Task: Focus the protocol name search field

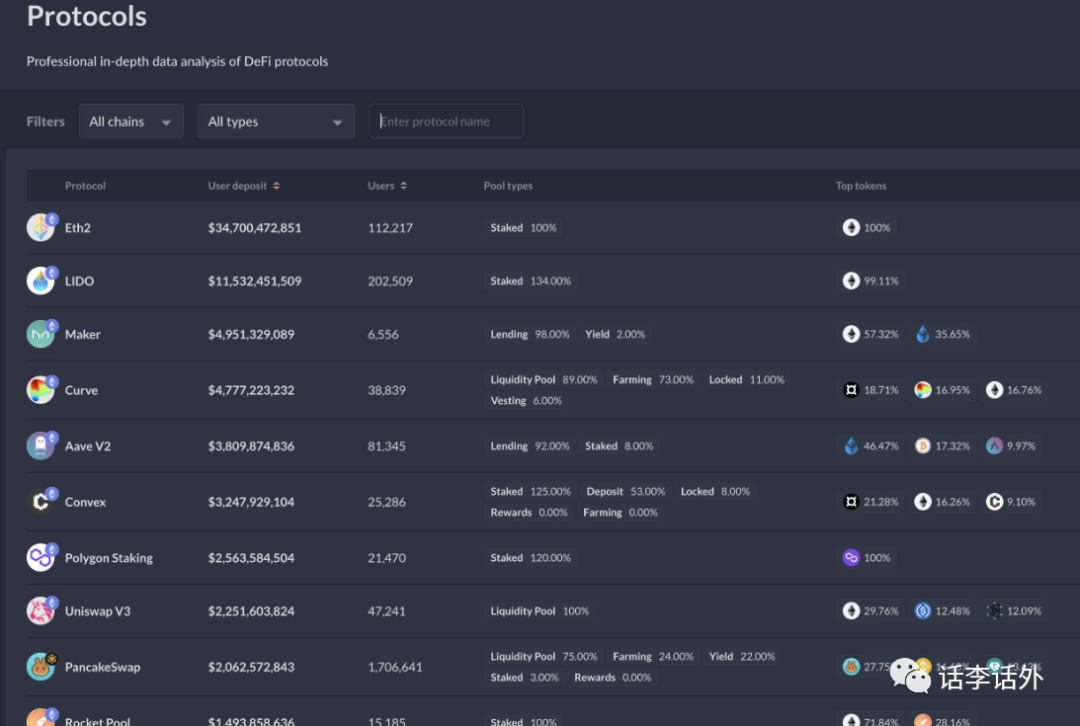Action: tap(446, 121)
